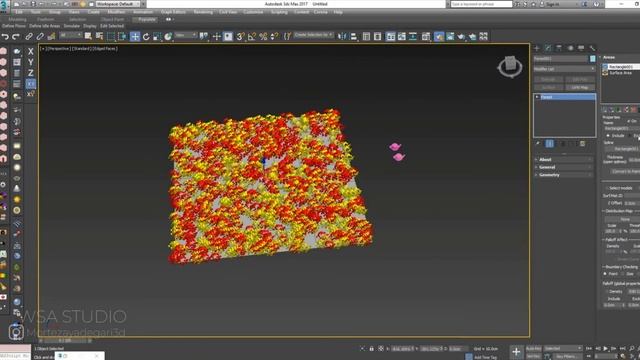Choose the Rectangular Selection Region tool
The width and height of the screenshot is (640, 360).
(x=111, y=37)
